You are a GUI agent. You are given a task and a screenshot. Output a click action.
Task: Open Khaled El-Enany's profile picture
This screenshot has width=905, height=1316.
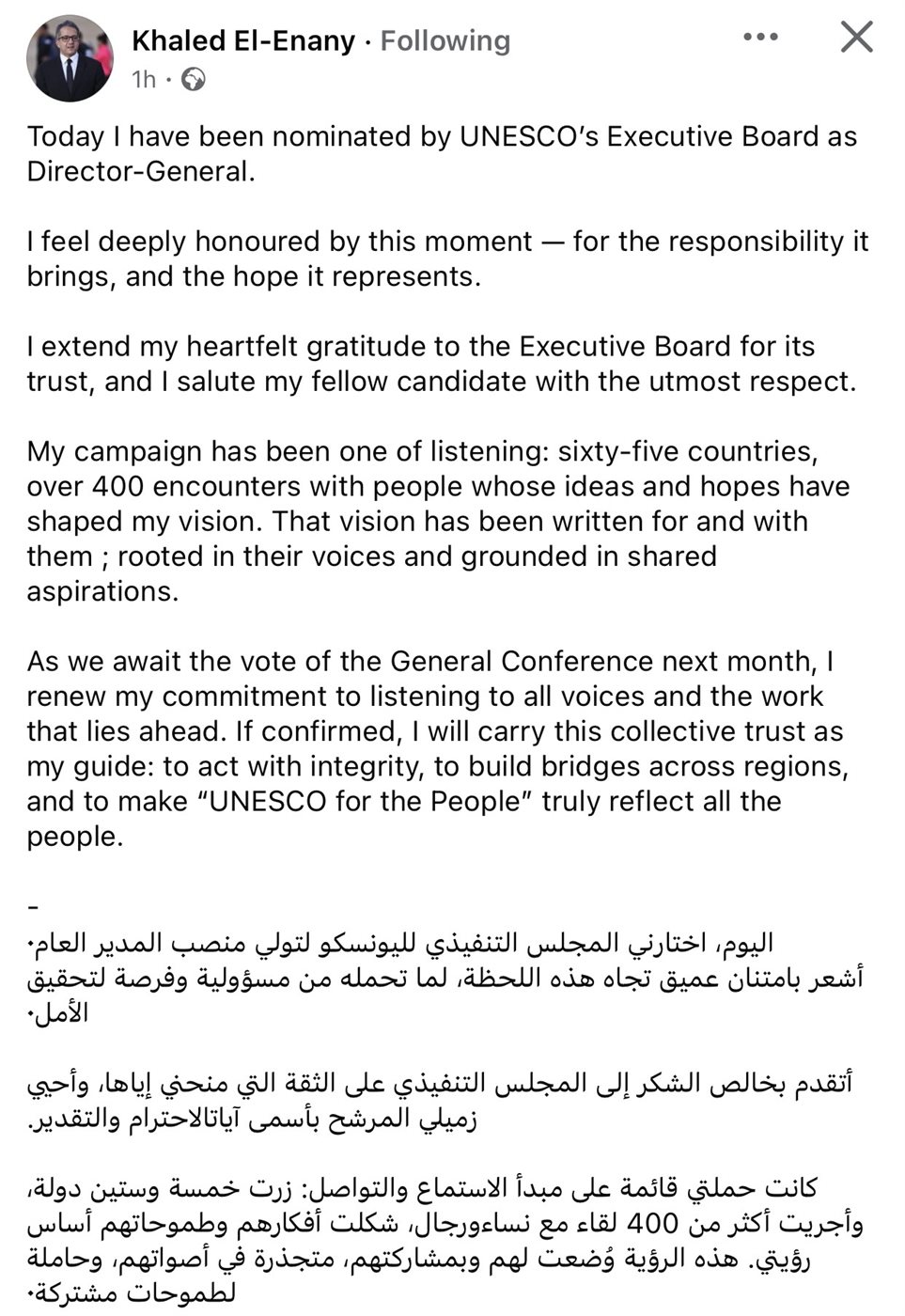[x=70, y=58]
